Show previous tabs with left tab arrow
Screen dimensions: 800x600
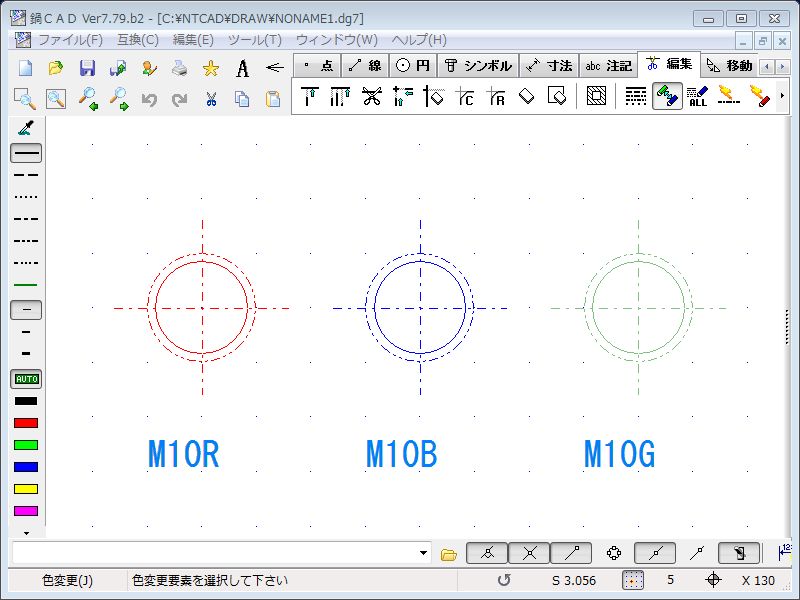click(767, 66)
